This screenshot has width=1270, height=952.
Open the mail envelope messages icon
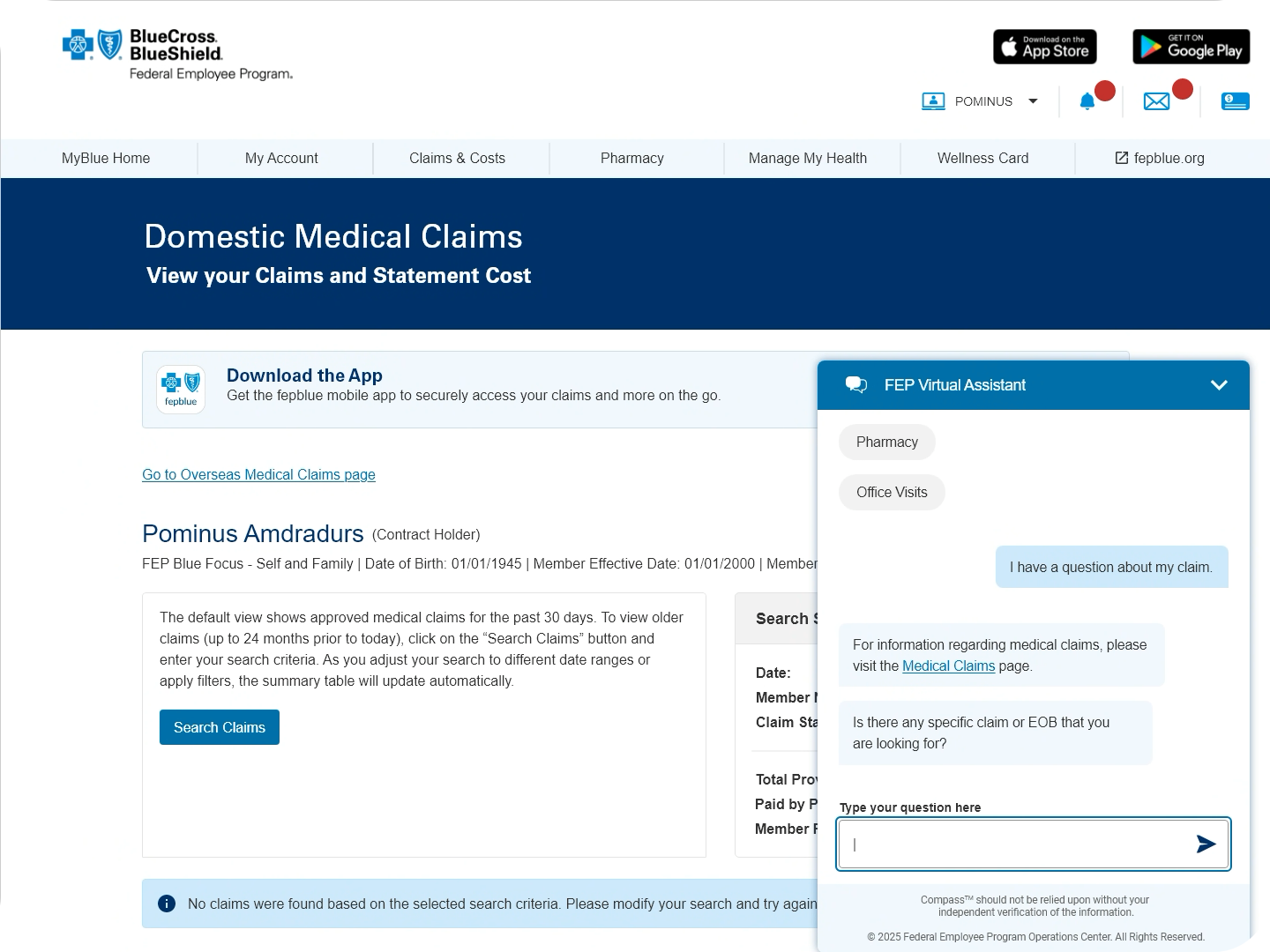1156,101
